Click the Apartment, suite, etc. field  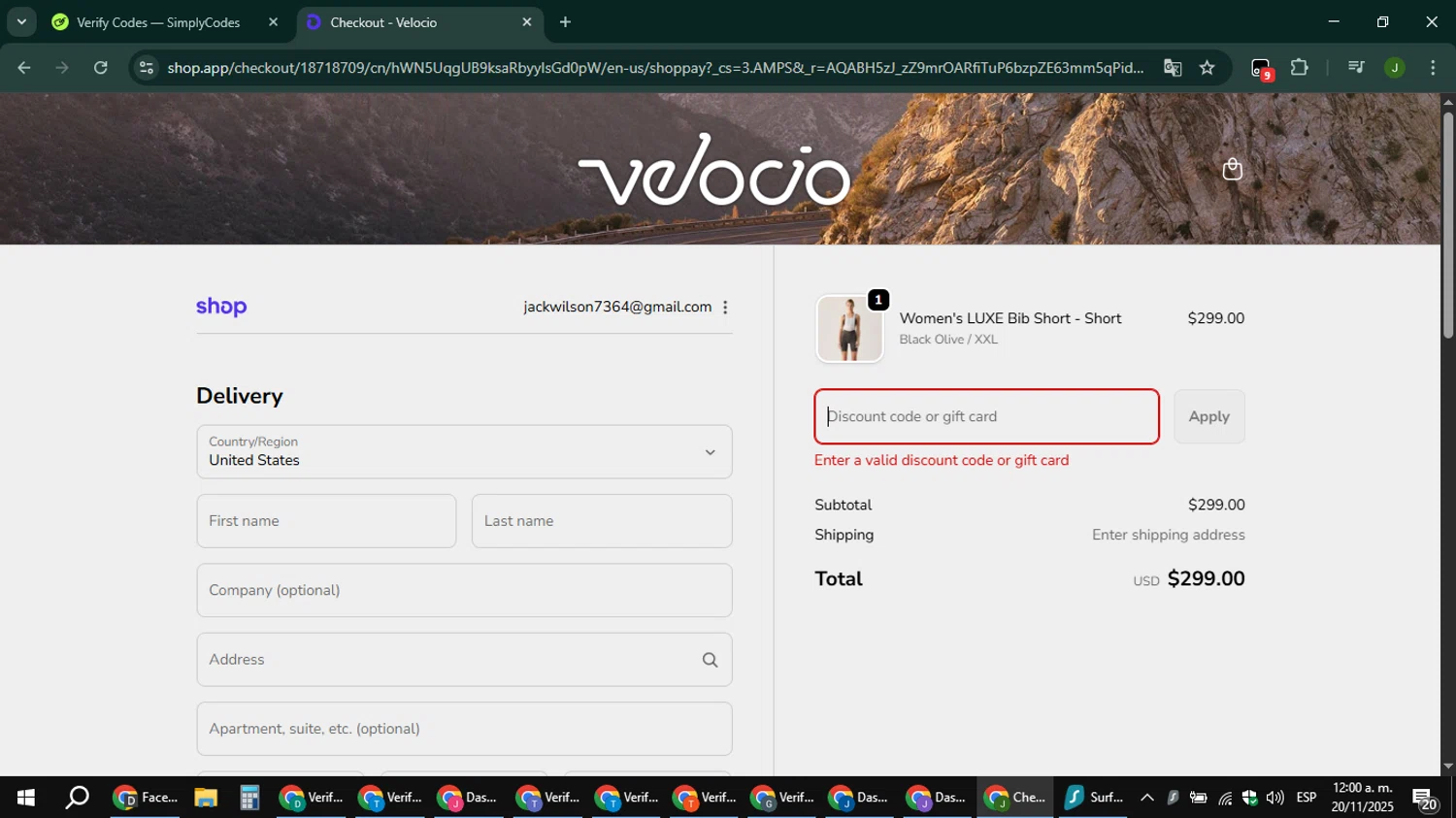point(464,729)
